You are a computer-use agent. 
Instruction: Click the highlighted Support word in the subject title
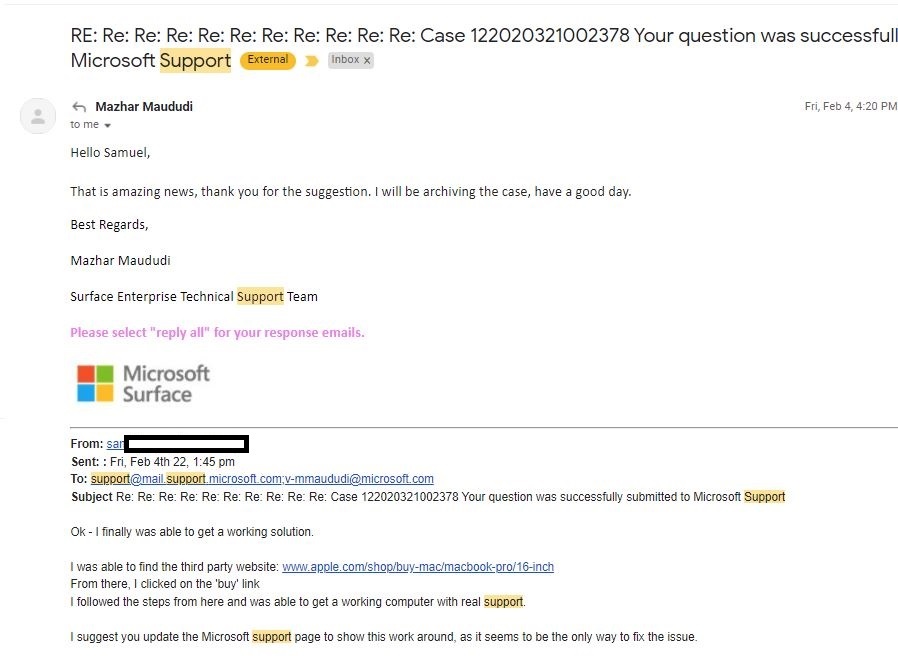point(195,61)
